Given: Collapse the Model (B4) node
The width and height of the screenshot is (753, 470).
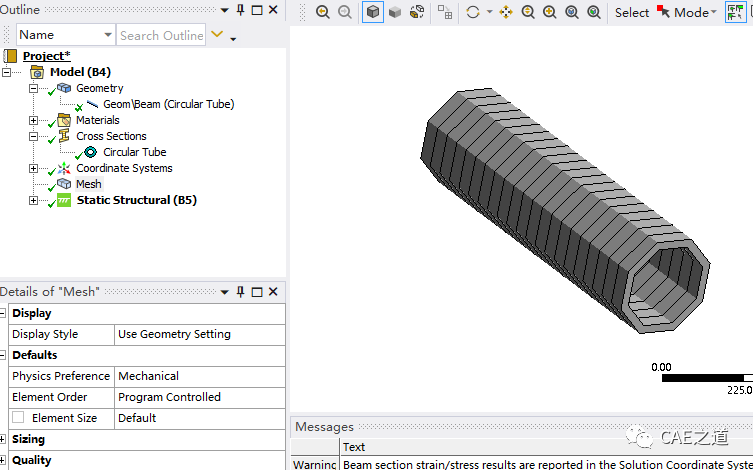Looking at the screenshot, I should [6, 72].
